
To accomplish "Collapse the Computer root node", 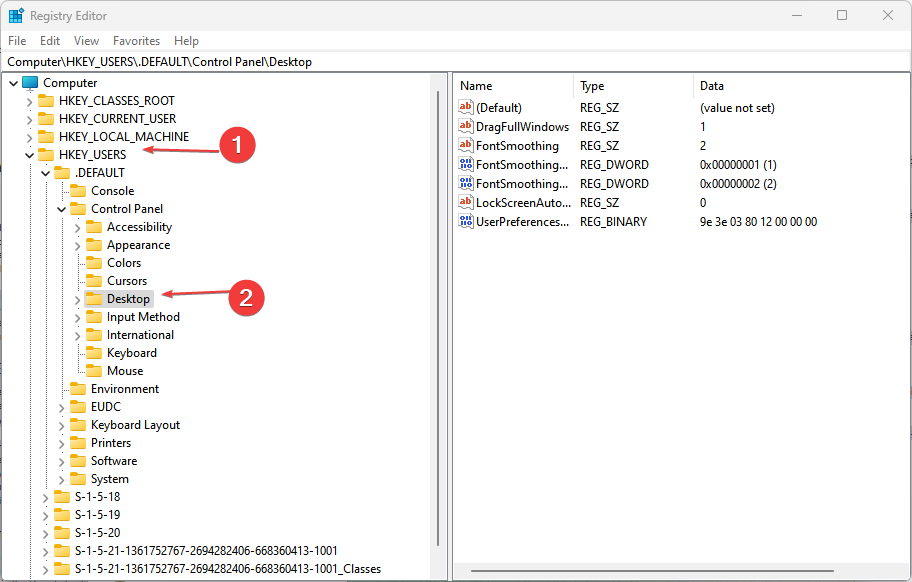I will 13,84.
